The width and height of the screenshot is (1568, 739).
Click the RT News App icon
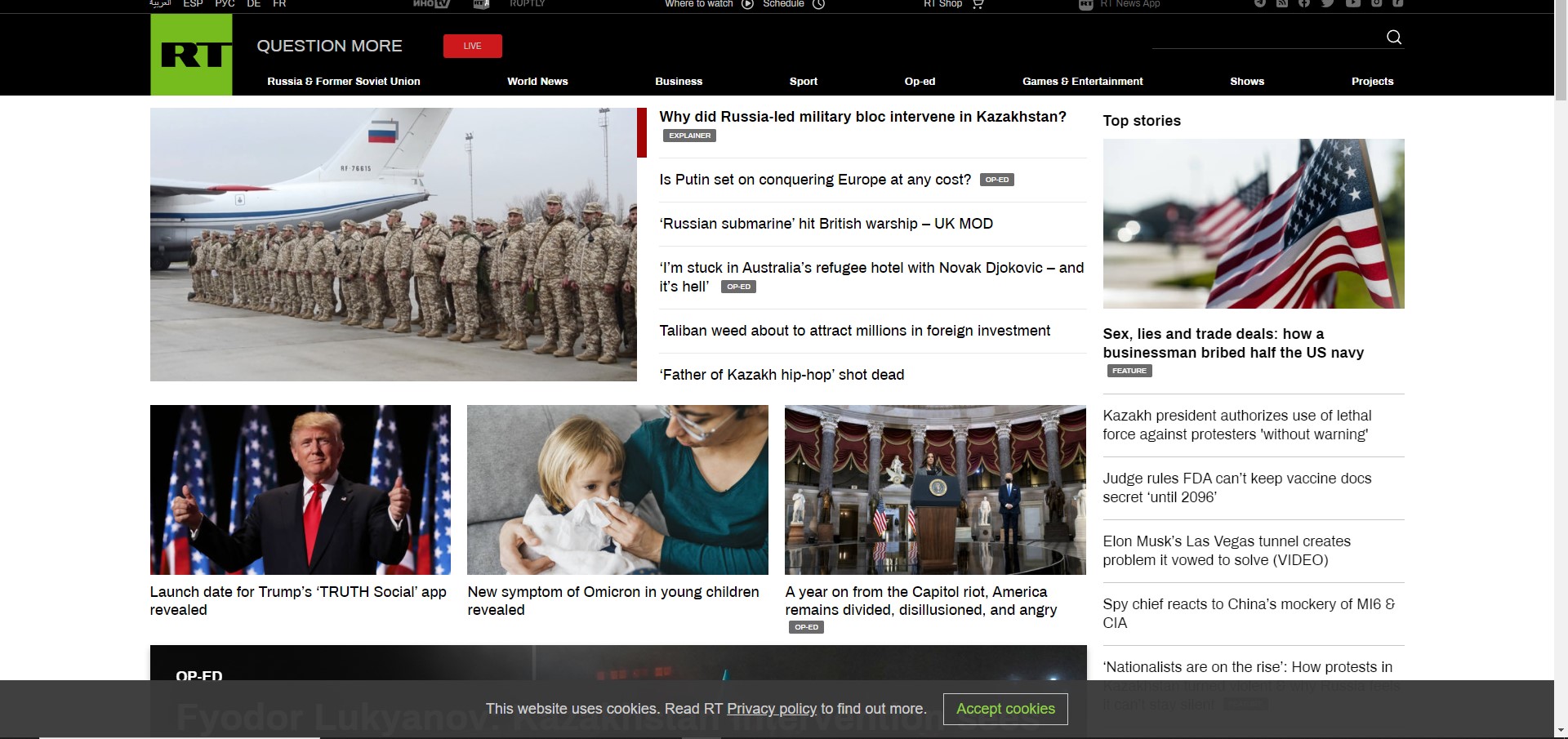pos(1086,4)
